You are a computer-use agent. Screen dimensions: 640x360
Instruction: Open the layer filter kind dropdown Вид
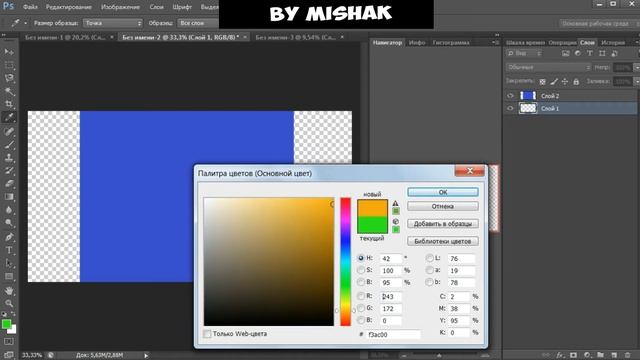tap(524, 53)
